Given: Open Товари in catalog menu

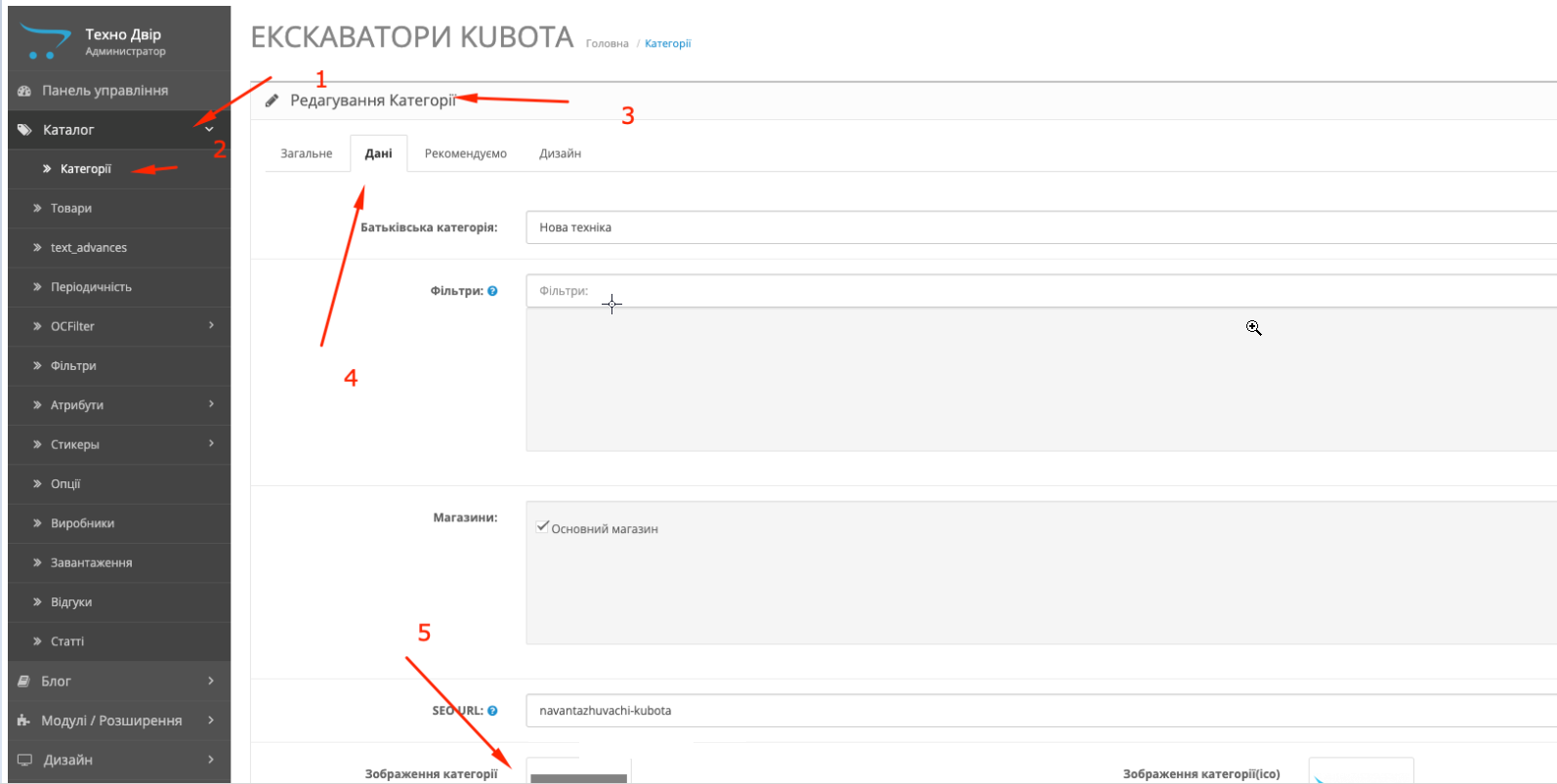Looking at the screenshot, I should [119, 208].
